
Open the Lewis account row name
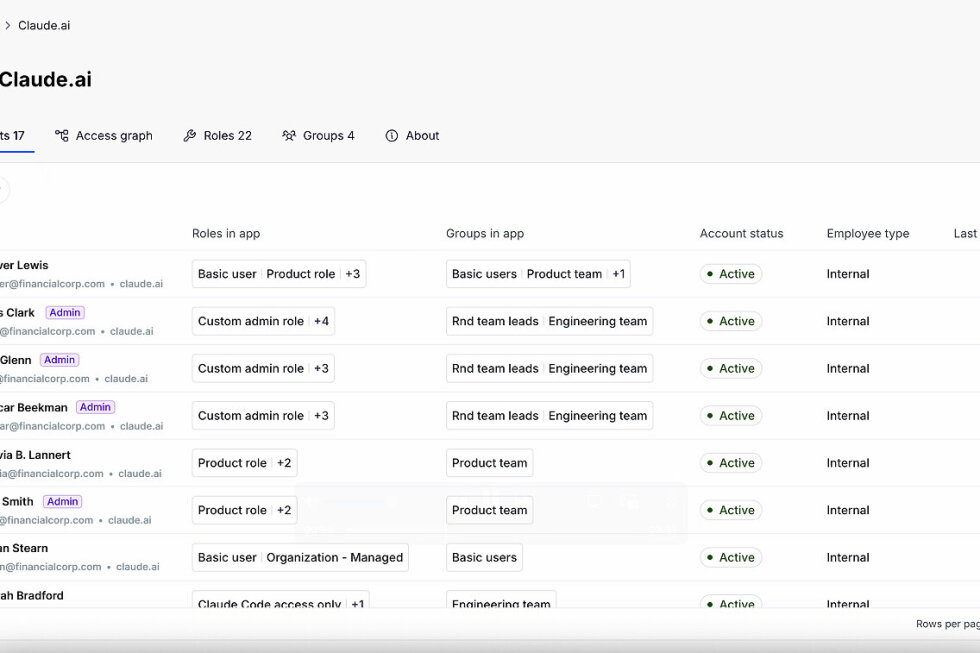[x=24, y=266]
